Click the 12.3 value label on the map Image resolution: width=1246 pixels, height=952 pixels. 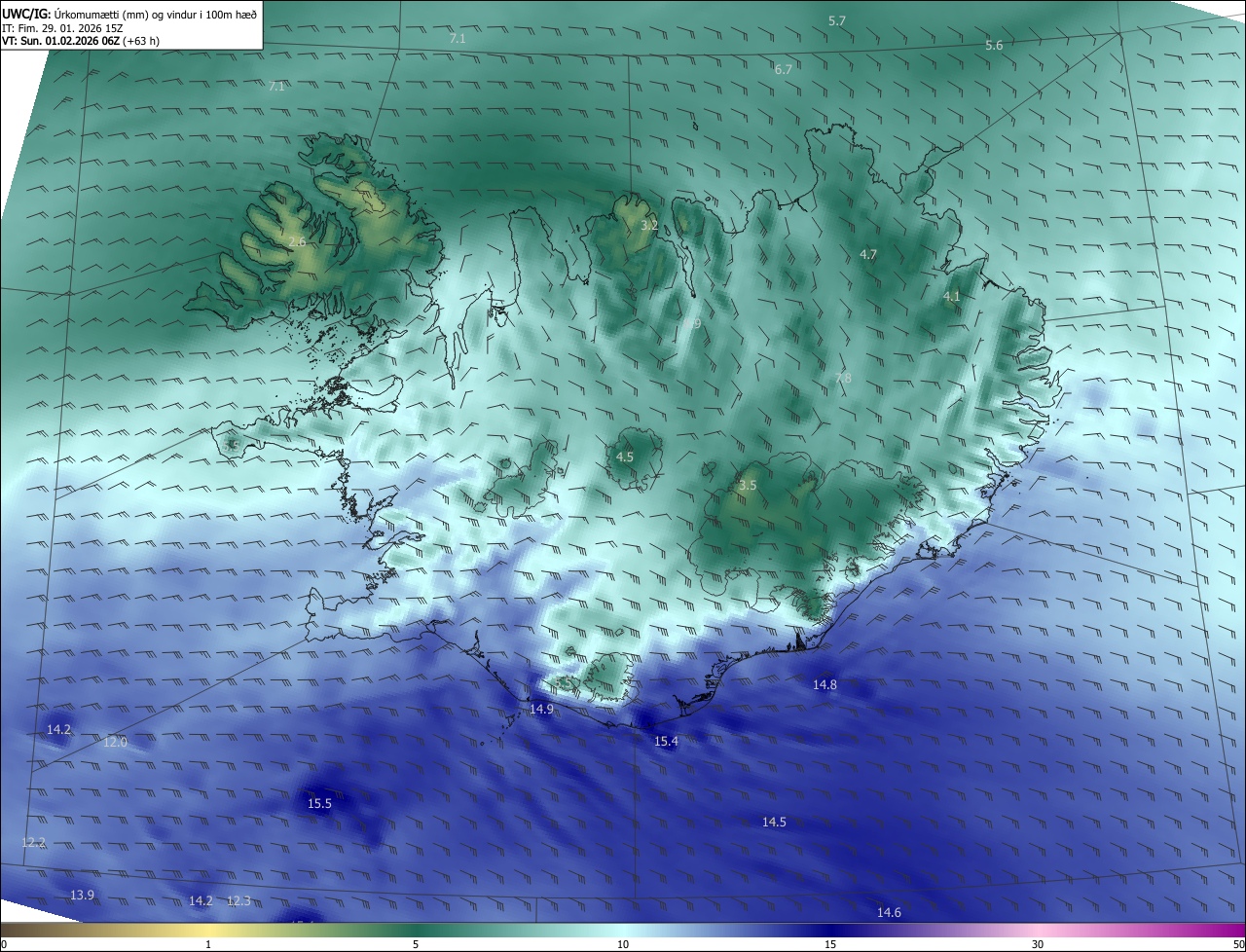coord(238,901)
